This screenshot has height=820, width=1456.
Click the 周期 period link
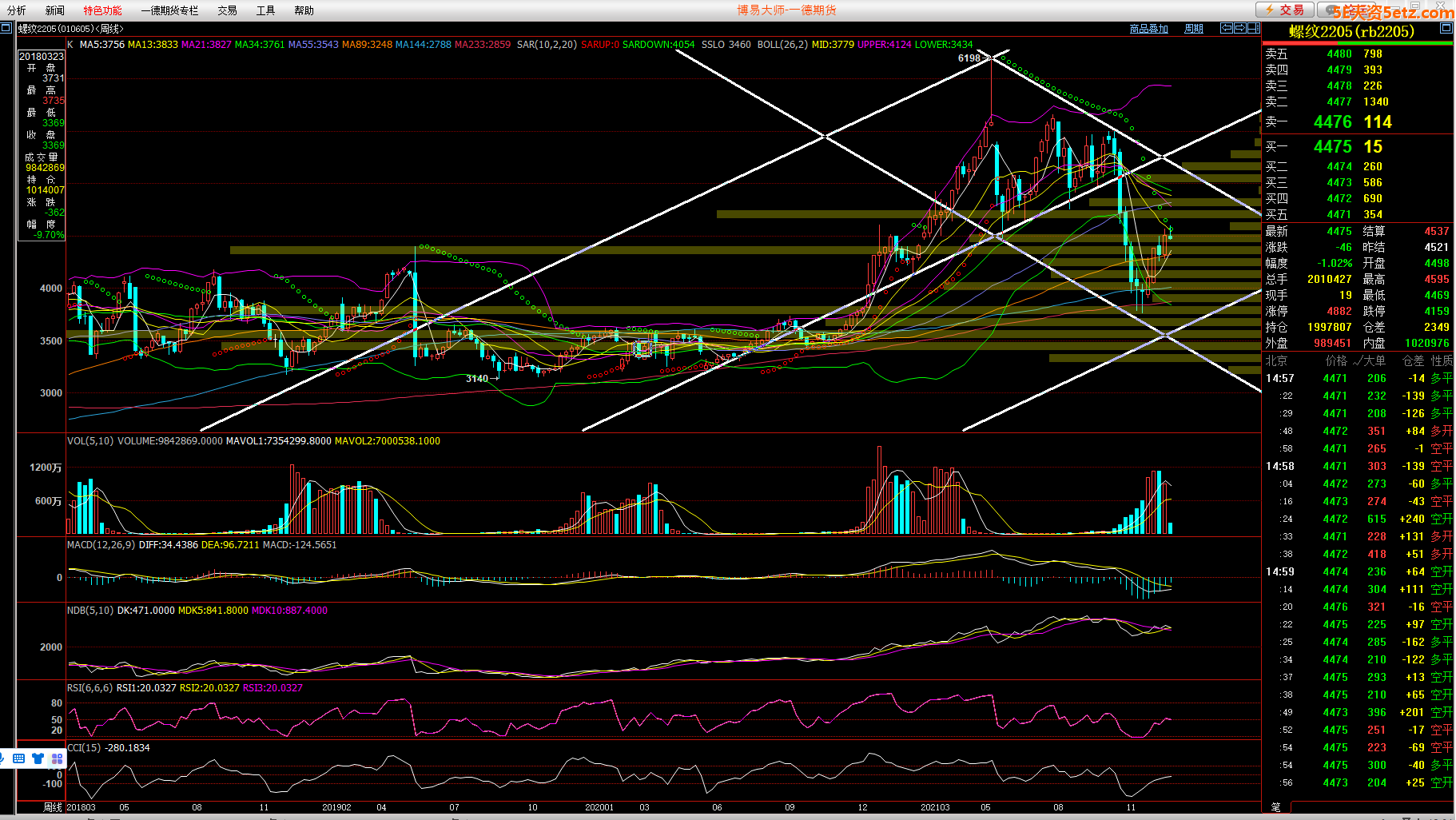(1194, 29)
